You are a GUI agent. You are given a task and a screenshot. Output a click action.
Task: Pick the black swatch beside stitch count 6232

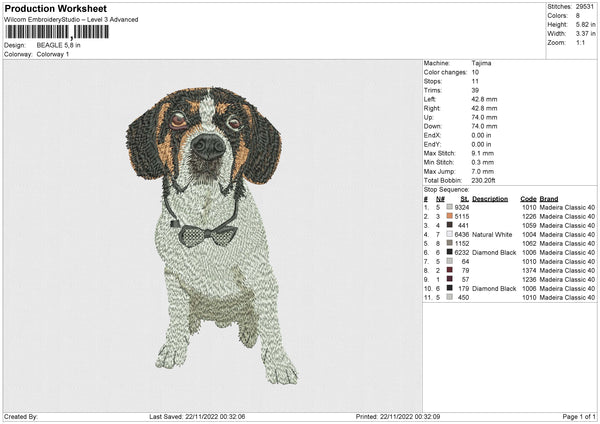click(450, 252)
